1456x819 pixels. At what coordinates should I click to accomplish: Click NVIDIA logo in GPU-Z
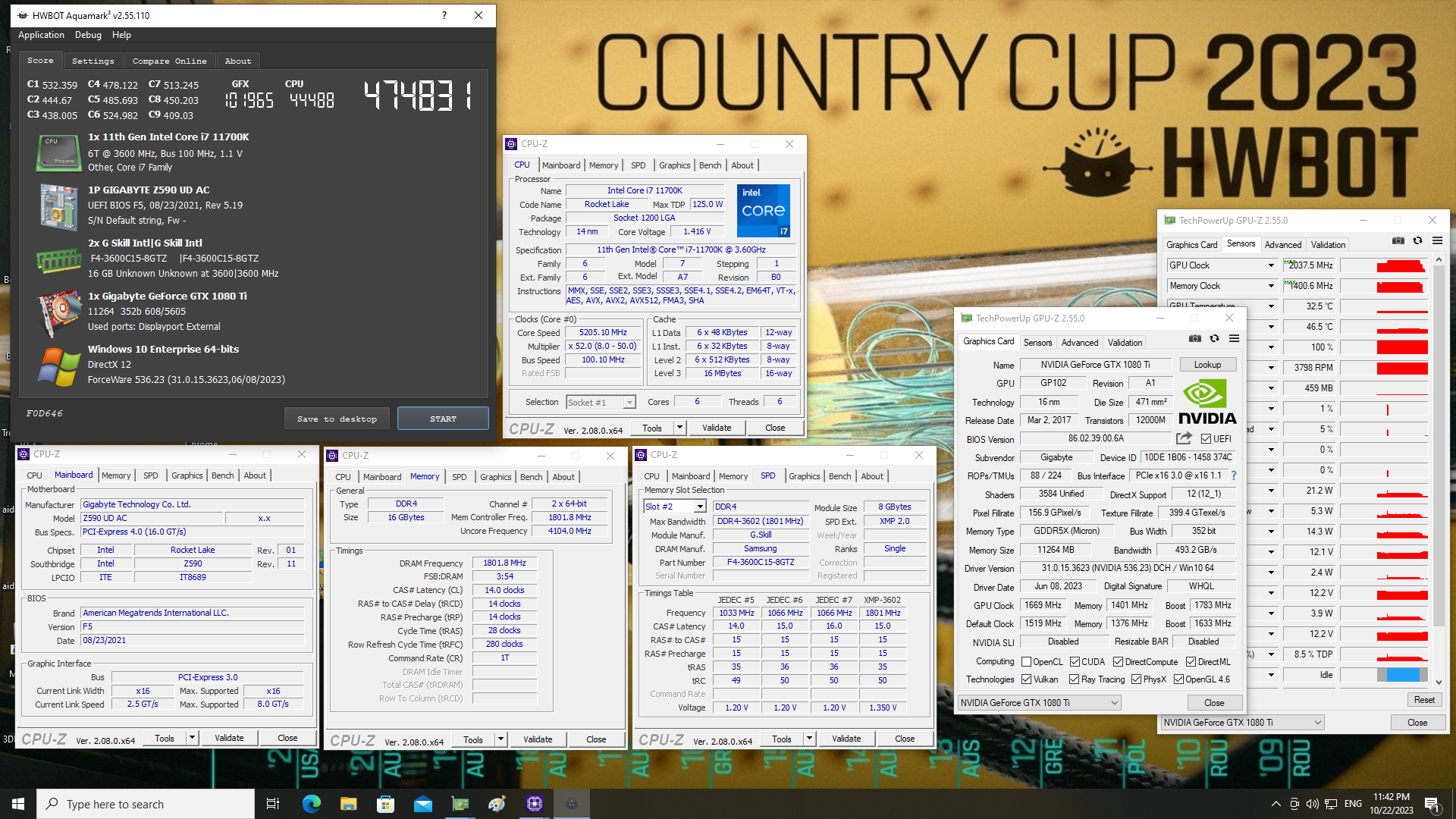pos(1207,402)
